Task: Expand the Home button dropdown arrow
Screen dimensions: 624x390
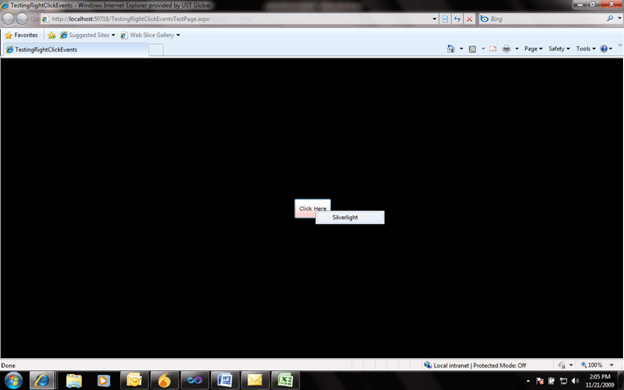Action: tap(461, 49)
